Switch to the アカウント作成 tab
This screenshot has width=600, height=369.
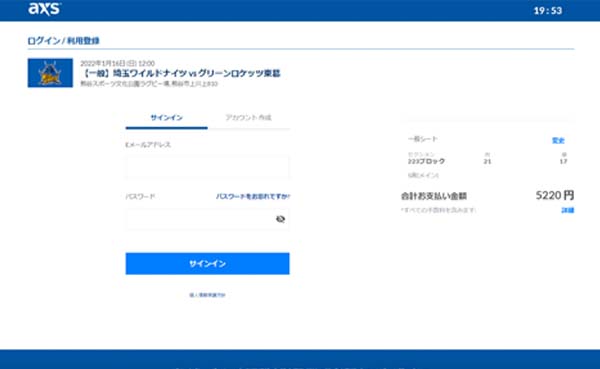248,118
